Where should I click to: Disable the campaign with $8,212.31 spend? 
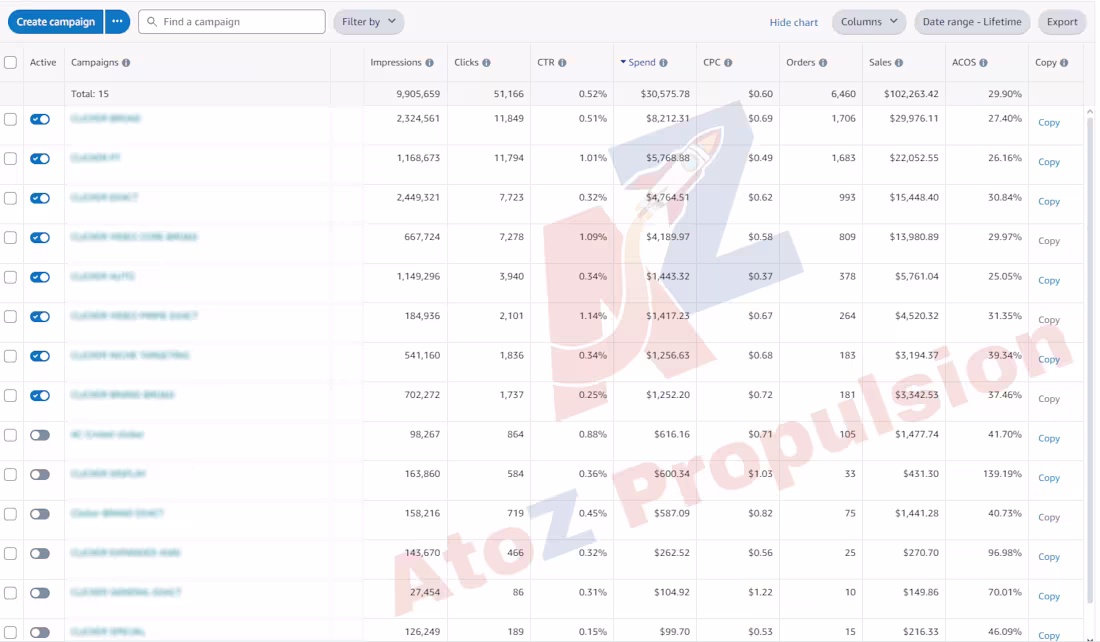click(x=40, y=119)
